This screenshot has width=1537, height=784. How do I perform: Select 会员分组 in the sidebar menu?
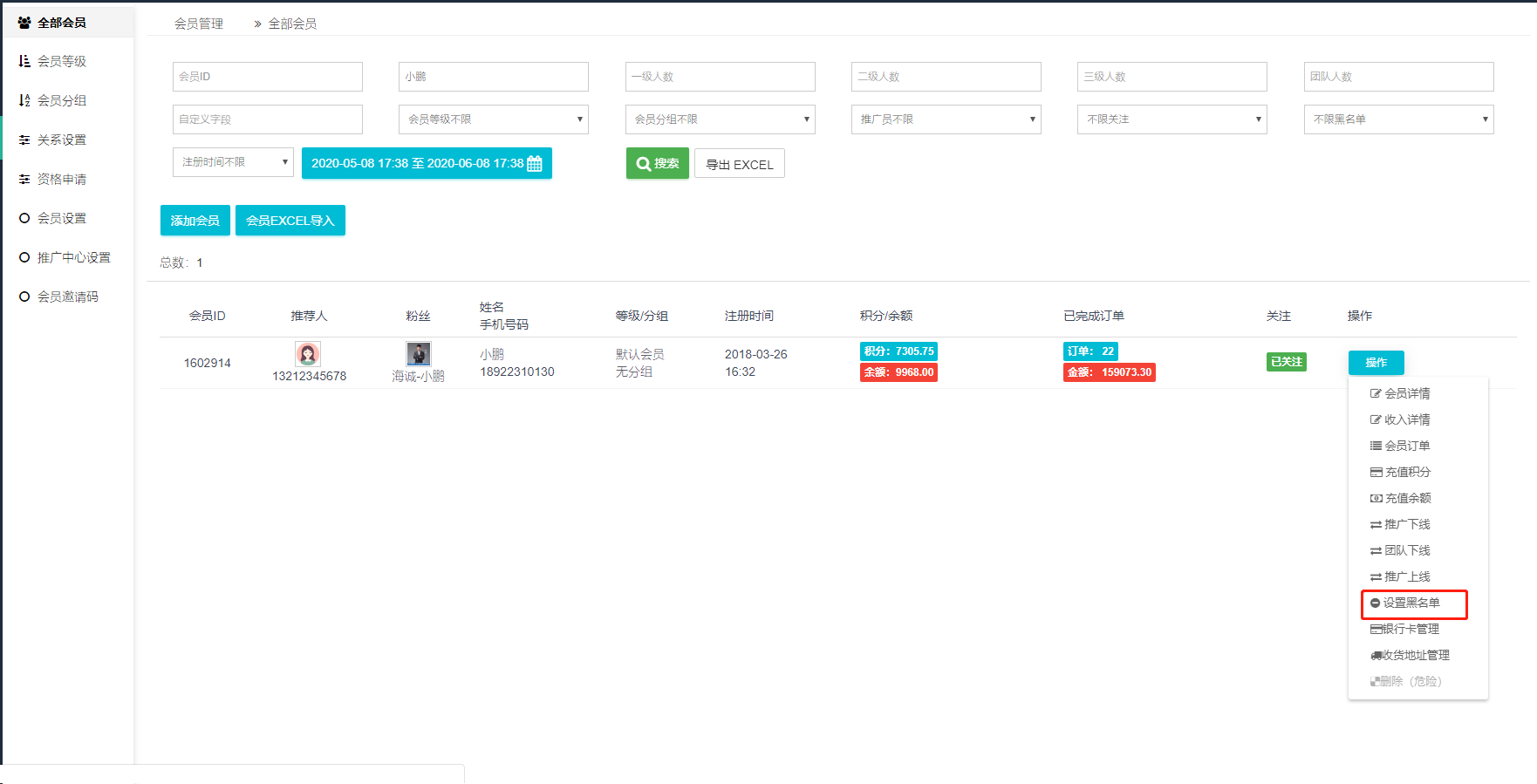62,100
